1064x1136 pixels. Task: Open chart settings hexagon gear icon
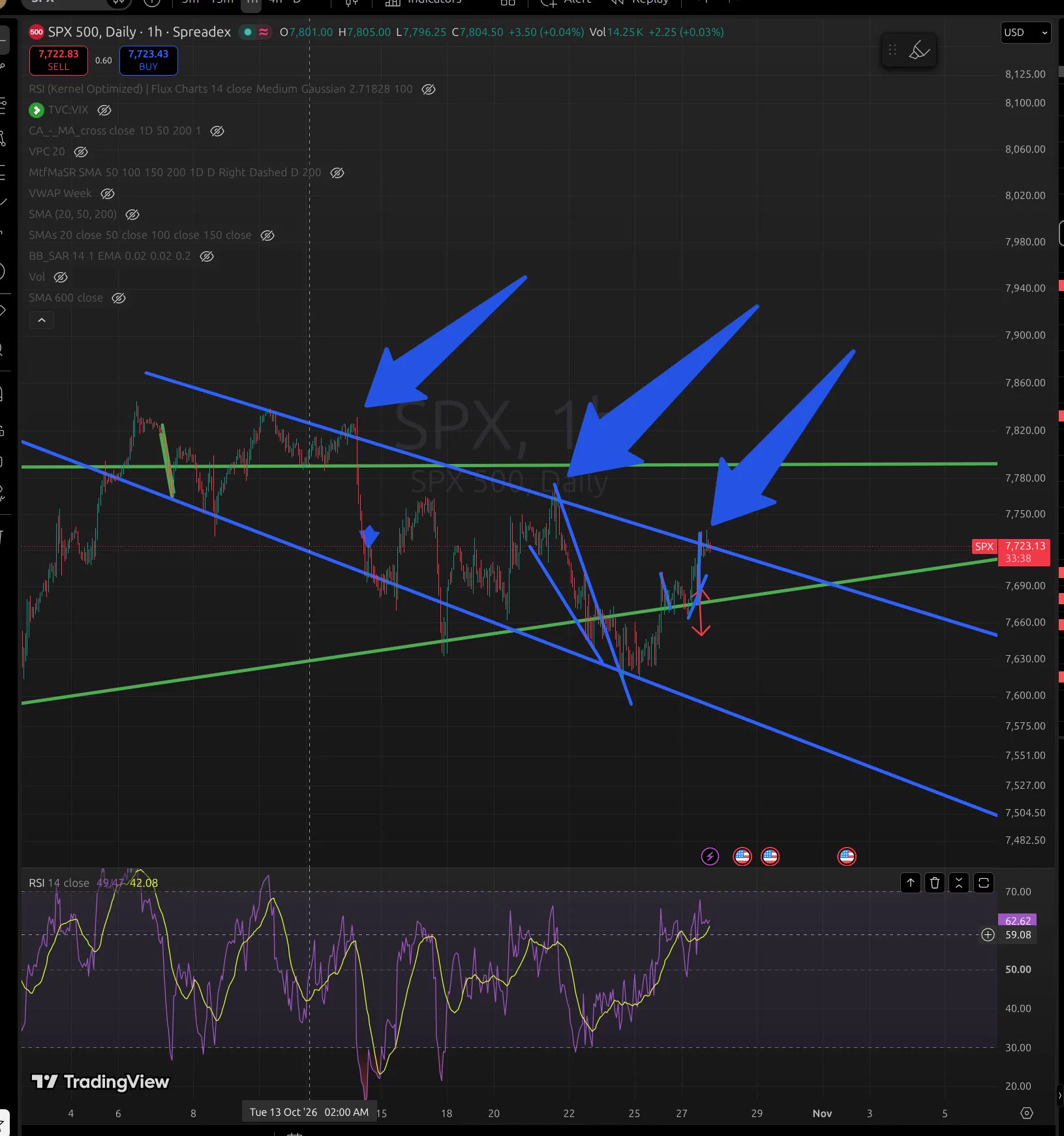[x=1027, y=1113]
